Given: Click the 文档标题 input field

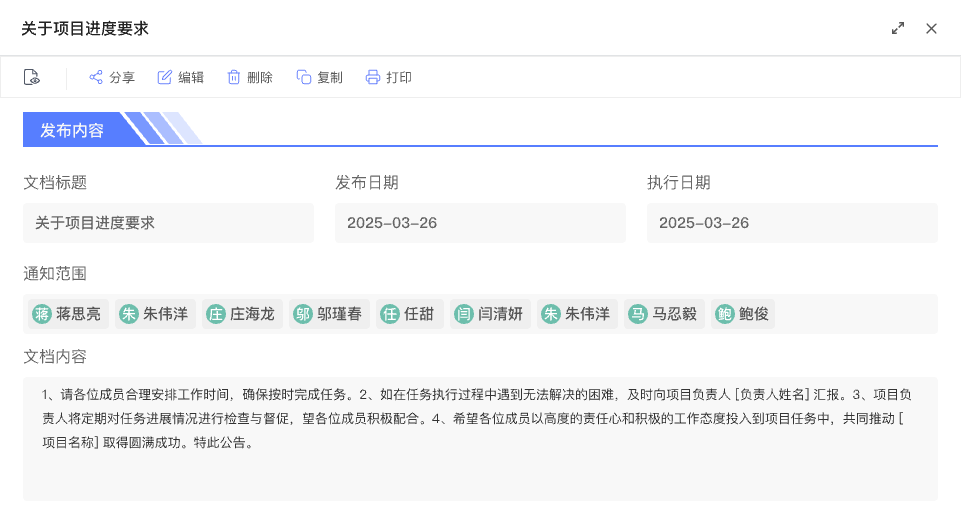Looking at the screenshot, I should click(x=169, y=223).
